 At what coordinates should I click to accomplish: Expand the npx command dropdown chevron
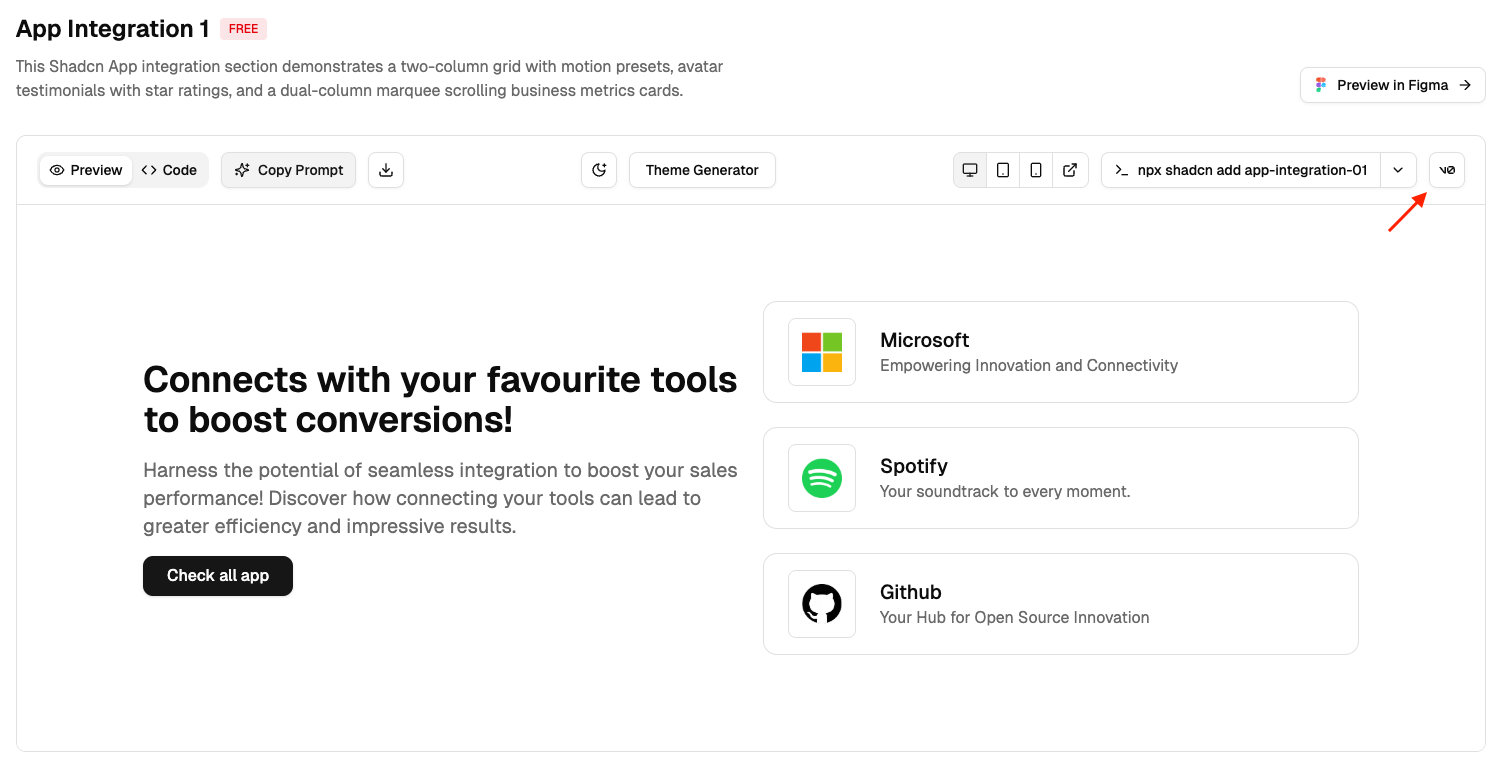(1398, 170)
